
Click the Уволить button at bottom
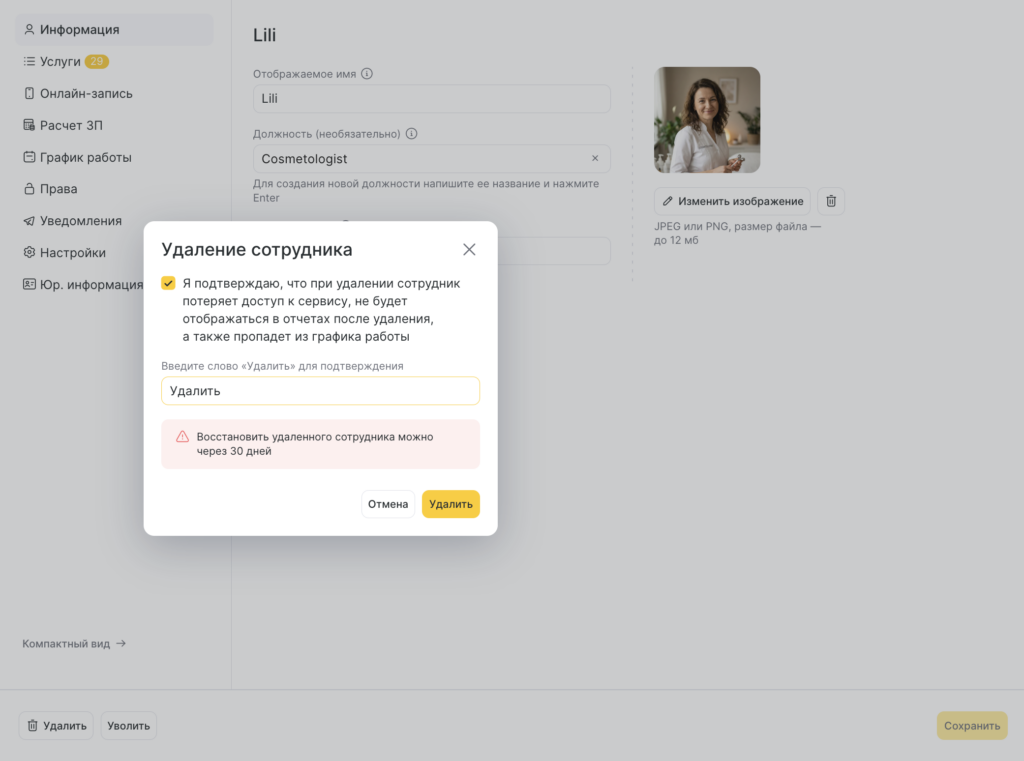pos(128,726)
